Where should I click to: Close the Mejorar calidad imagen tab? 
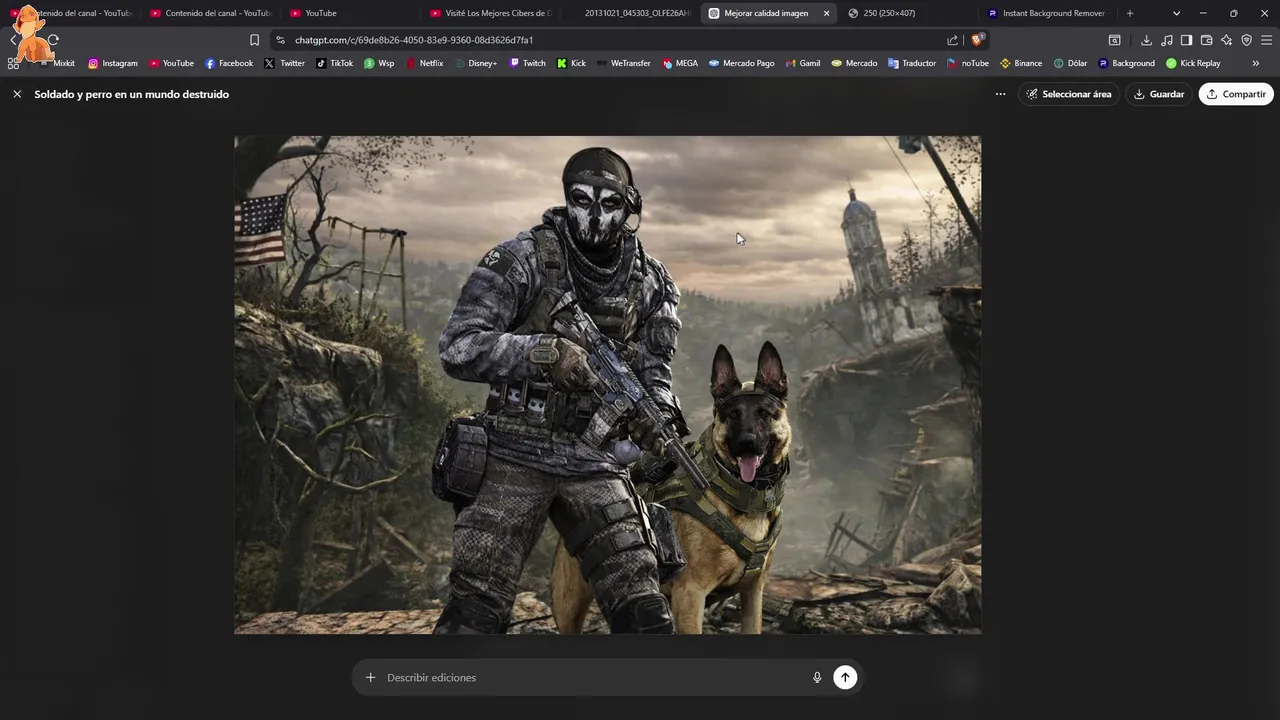coord(826,13)
